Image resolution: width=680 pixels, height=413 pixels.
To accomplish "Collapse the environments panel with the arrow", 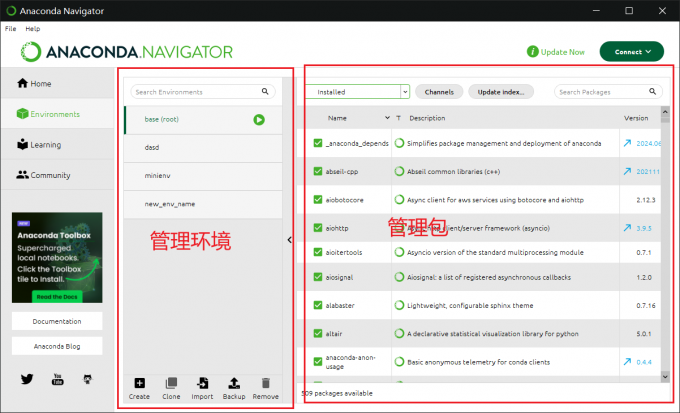I will (x=289, y=240).
